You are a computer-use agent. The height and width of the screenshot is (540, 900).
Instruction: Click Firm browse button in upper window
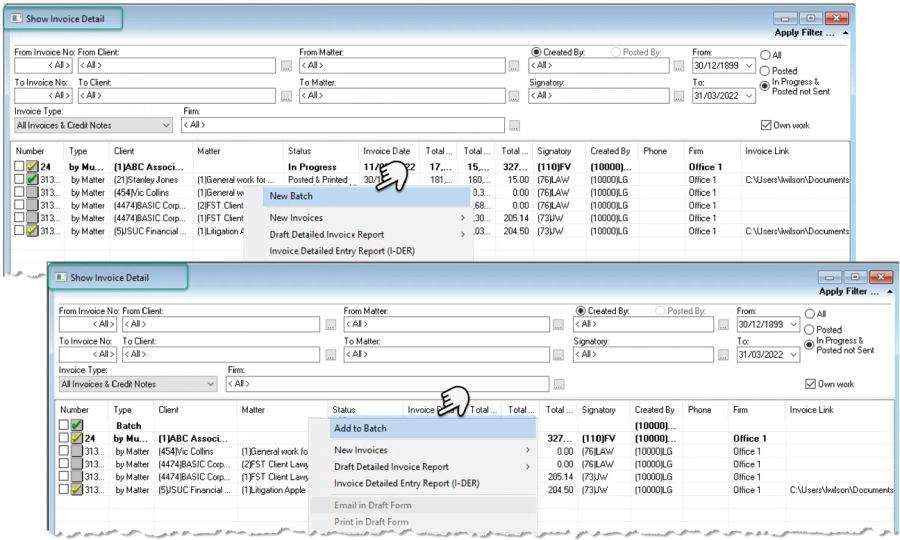pos(515,125)
